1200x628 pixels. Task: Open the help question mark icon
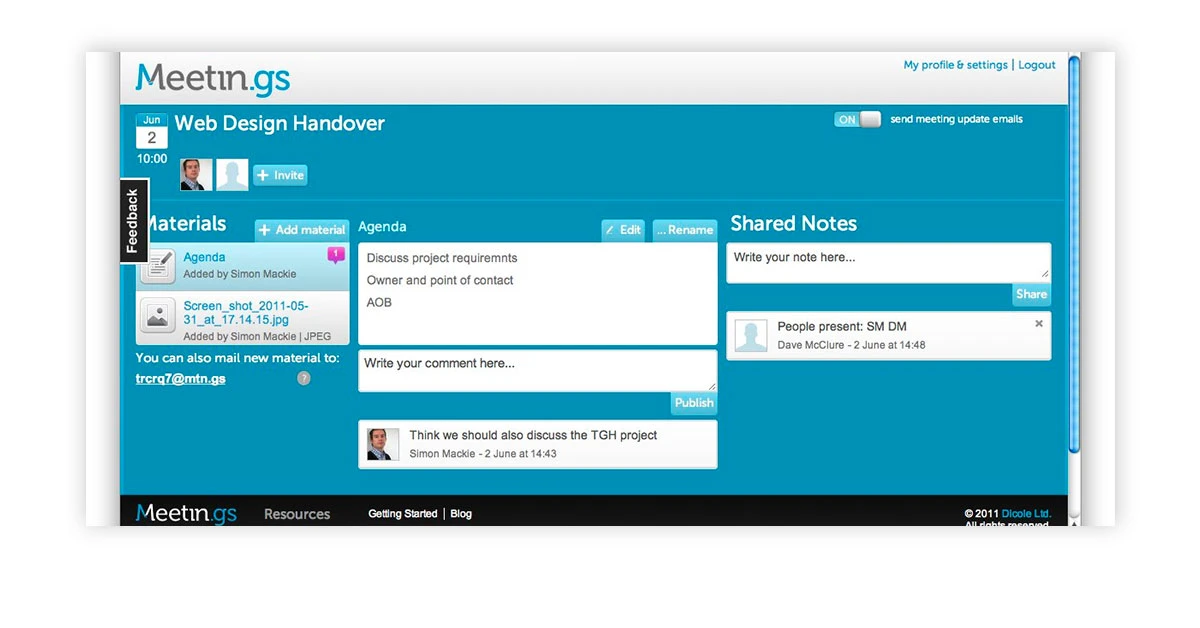tap(304, 378)
